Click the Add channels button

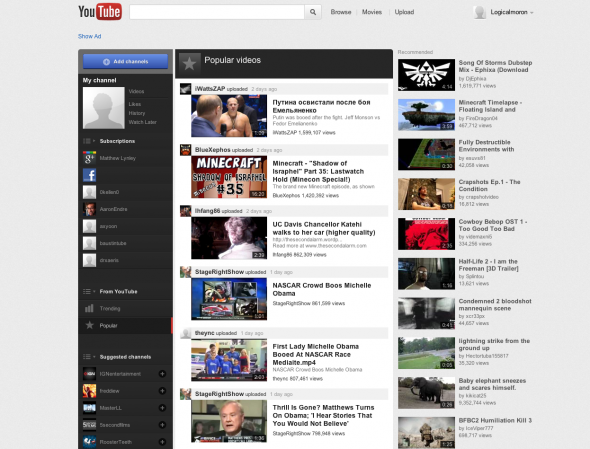pyautogui.click(x=125, y=61)
